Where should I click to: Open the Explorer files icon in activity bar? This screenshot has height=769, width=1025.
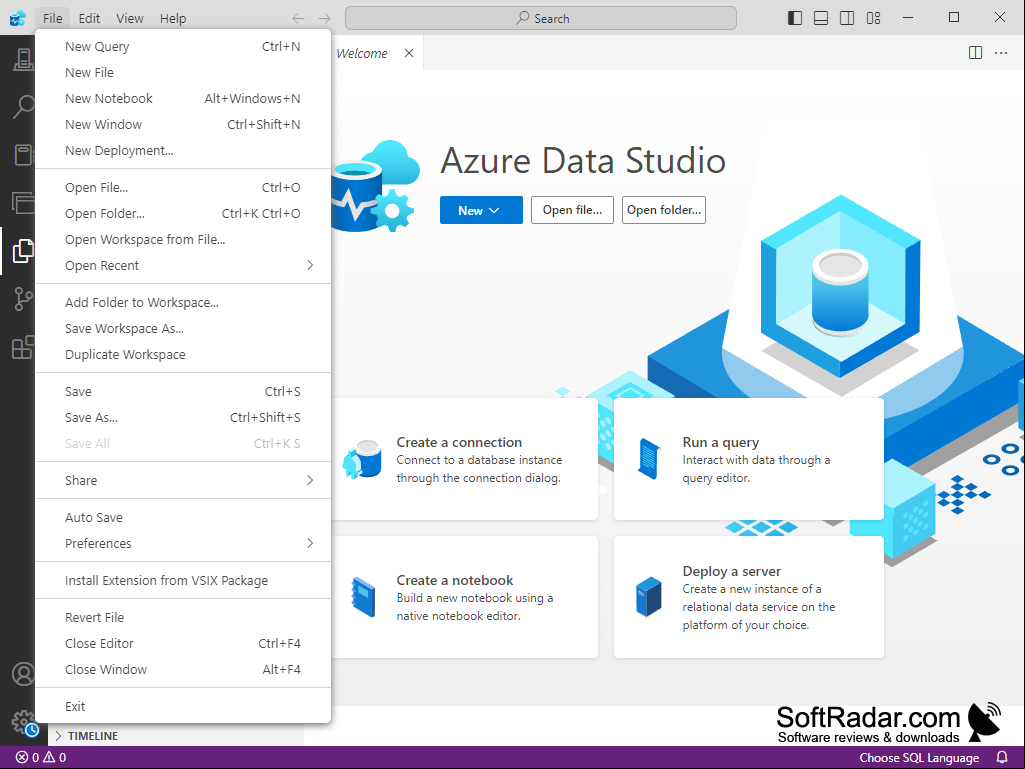(23, 250)
